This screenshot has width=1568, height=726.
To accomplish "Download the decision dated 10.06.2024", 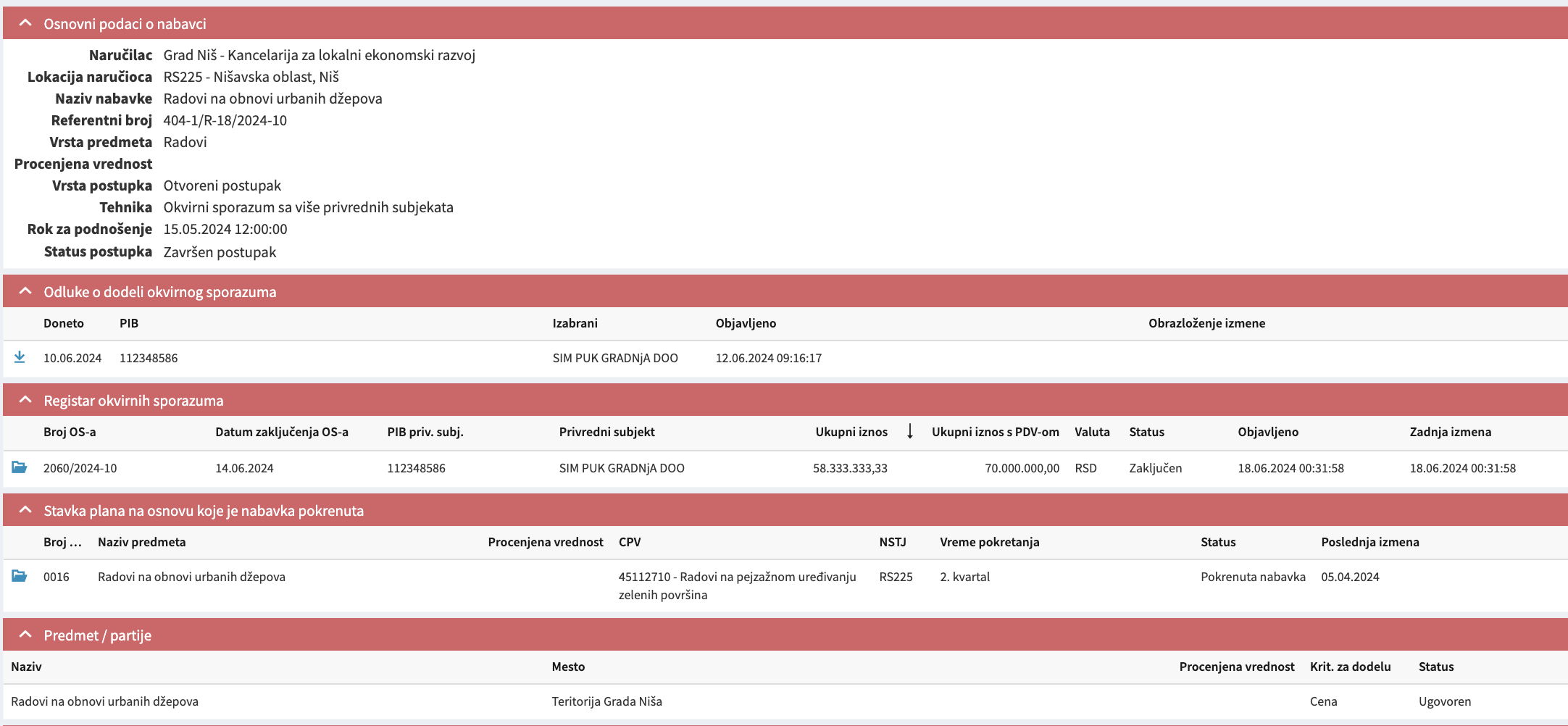I will tap(20, 357).
